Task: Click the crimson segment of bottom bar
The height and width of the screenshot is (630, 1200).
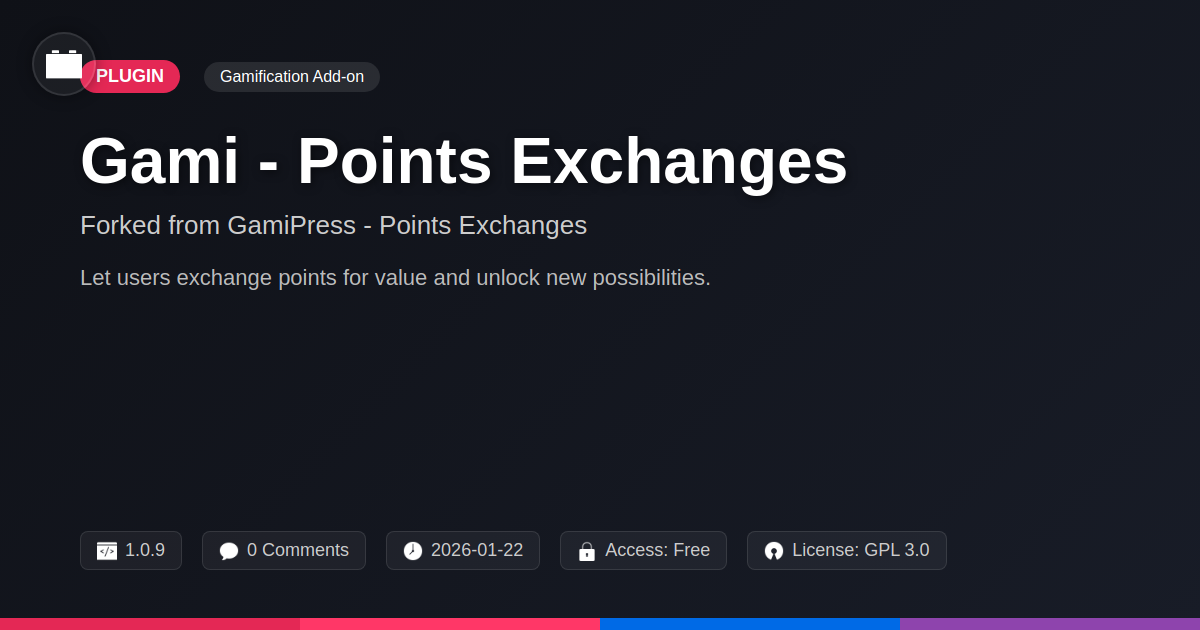Action: tap(150, 623)
